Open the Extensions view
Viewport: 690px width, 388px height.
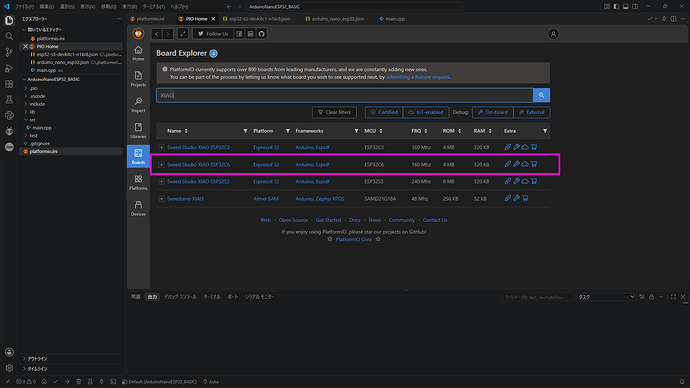[9, 84]
